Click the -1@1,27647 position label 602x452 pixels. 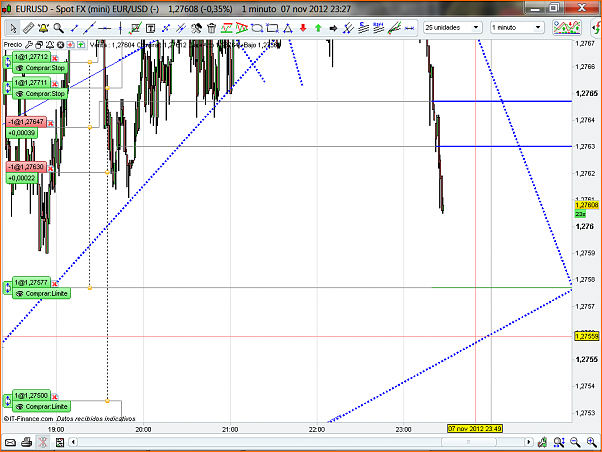tap(26, 122)
